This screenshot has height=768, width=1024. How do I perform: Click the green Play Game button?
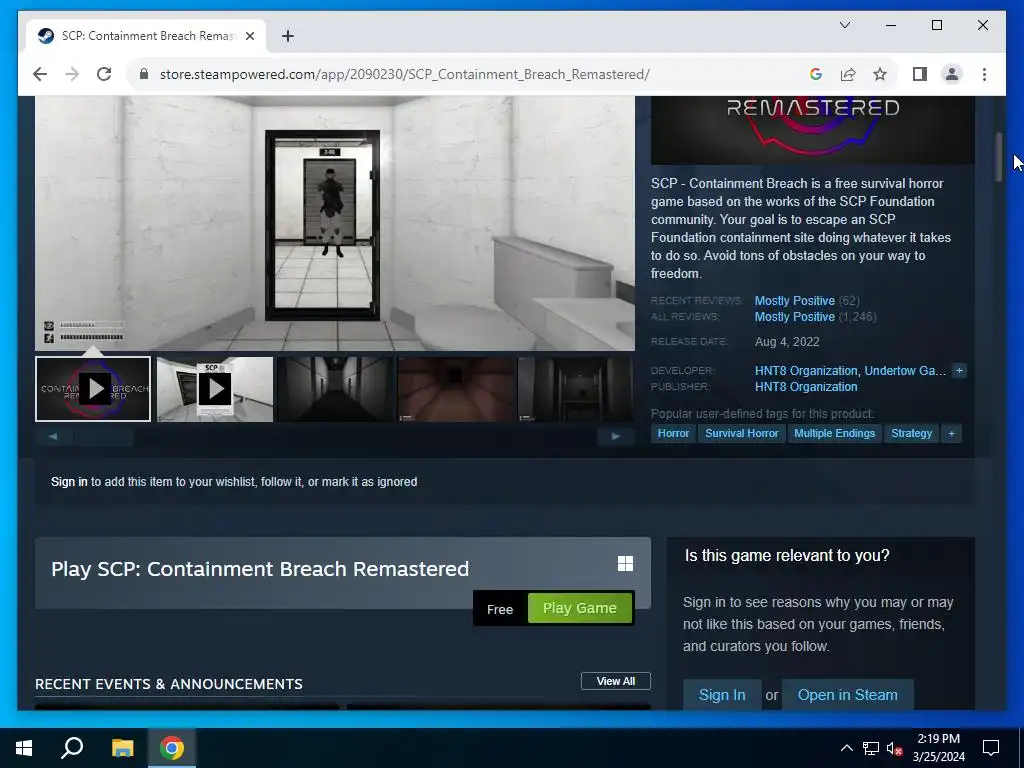click(579, 608)
